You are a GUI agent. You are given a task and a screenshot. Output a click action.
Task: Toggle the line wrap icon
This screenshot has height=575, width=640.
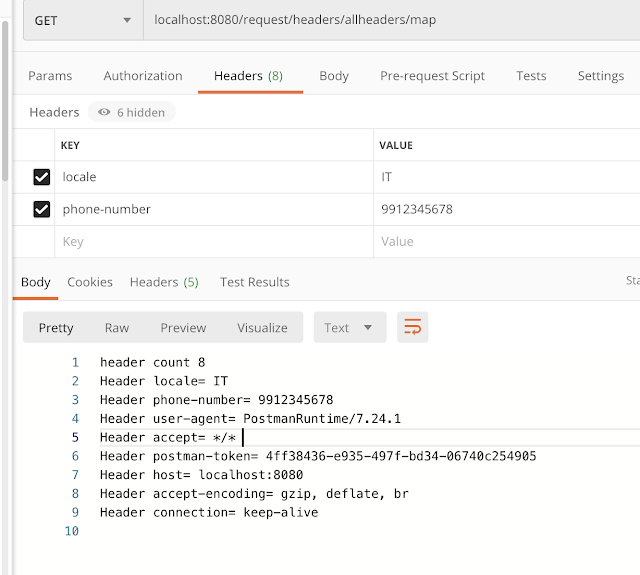coord(413,327)
